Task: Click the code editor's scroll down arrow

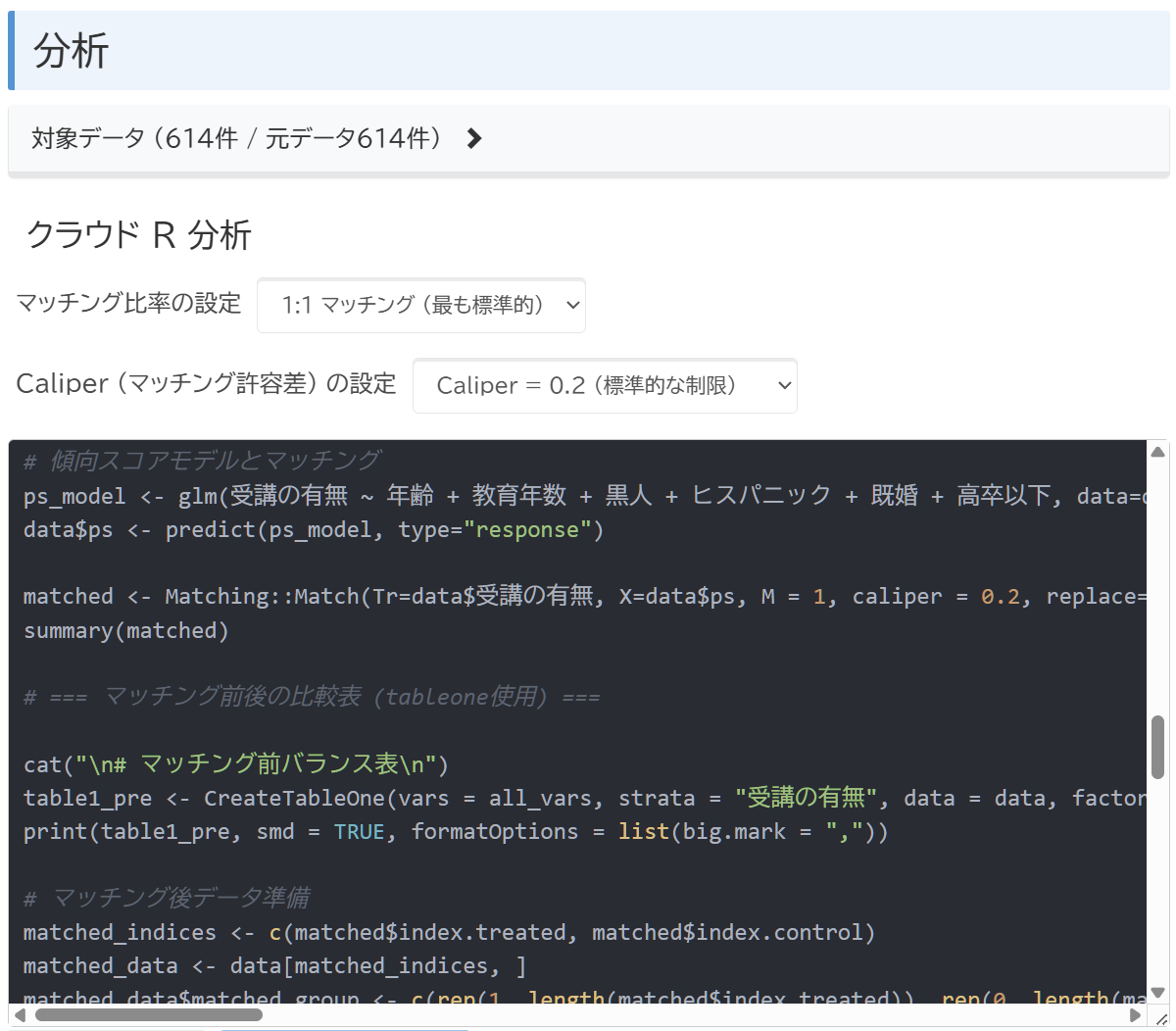Action: tap(1157, 992)
